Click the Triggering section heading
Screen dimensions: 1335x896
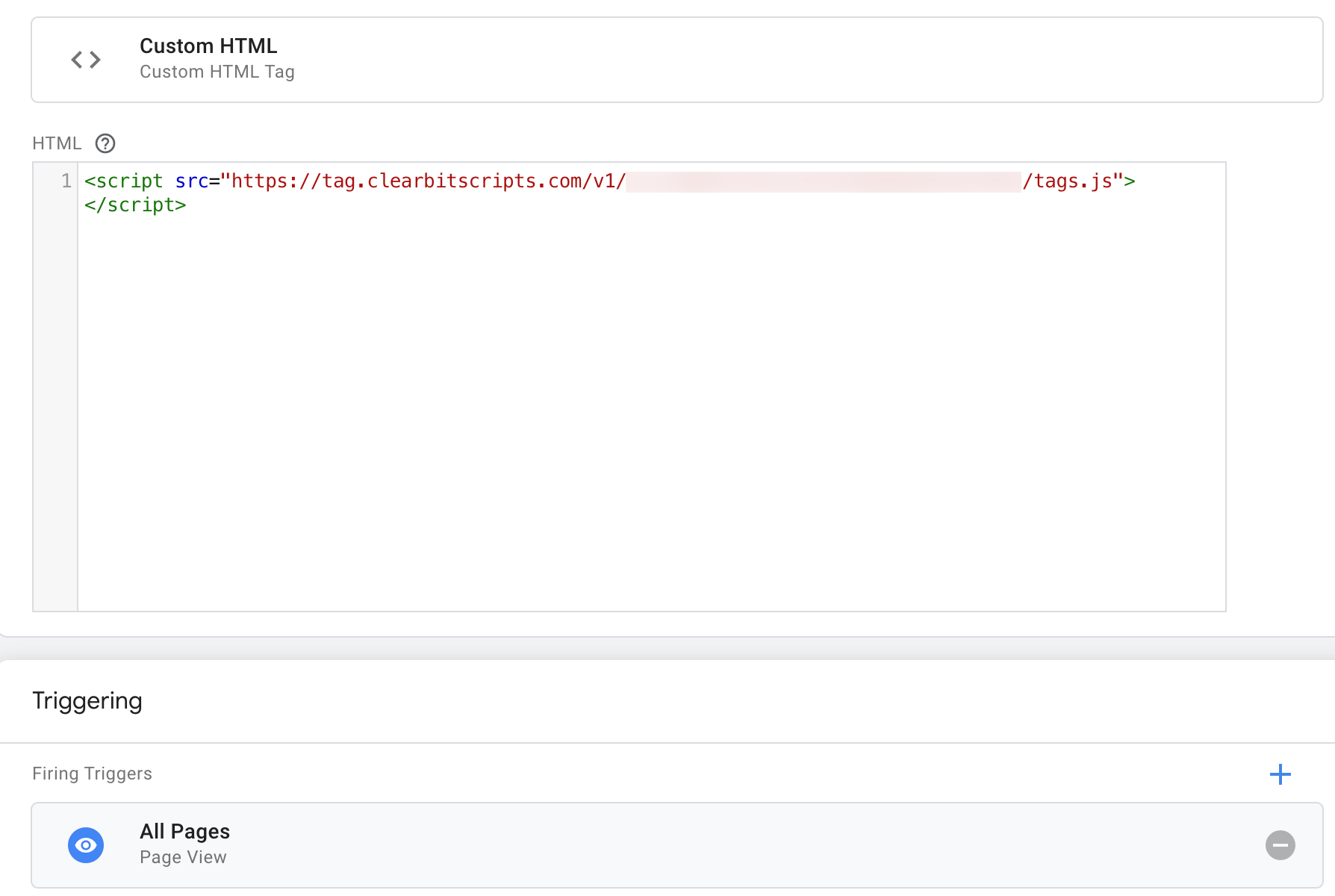(x=87, y=701)
